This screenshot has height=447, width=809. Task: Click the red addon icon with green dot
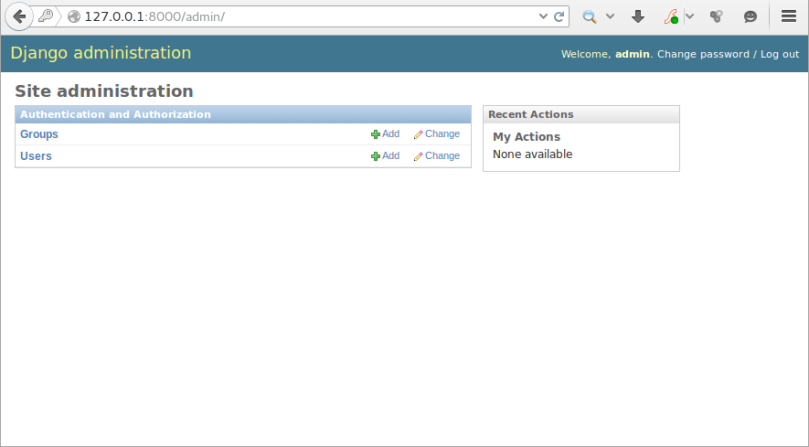[671, 17]
